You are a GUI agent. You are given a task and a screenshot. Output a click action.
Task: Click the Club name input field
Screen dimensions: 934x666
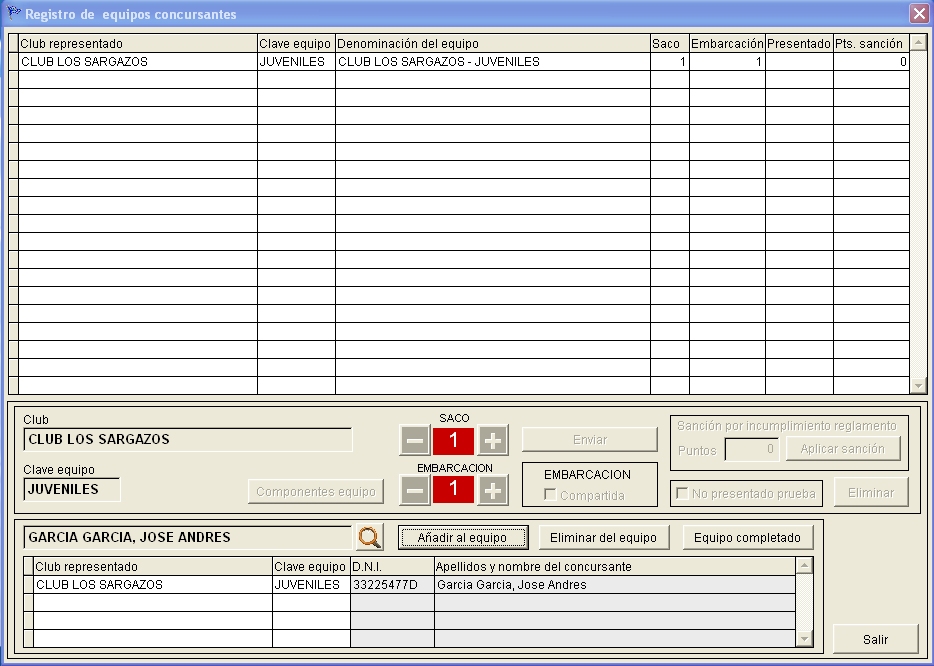pyautogui.click(x=188, y=439)
